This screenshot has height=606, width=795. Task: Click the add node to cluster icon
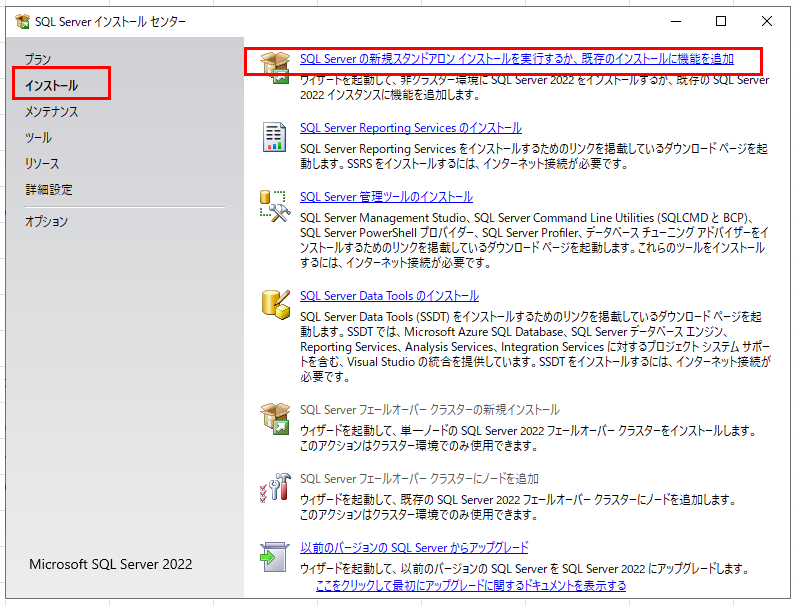[274, 486]
